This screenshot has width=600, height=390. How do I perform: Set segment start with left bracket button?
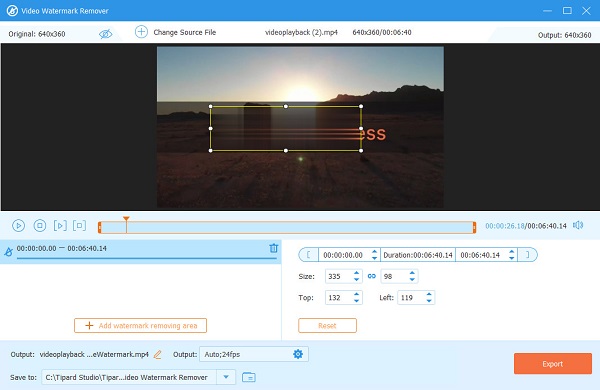[x=308, y=255]
